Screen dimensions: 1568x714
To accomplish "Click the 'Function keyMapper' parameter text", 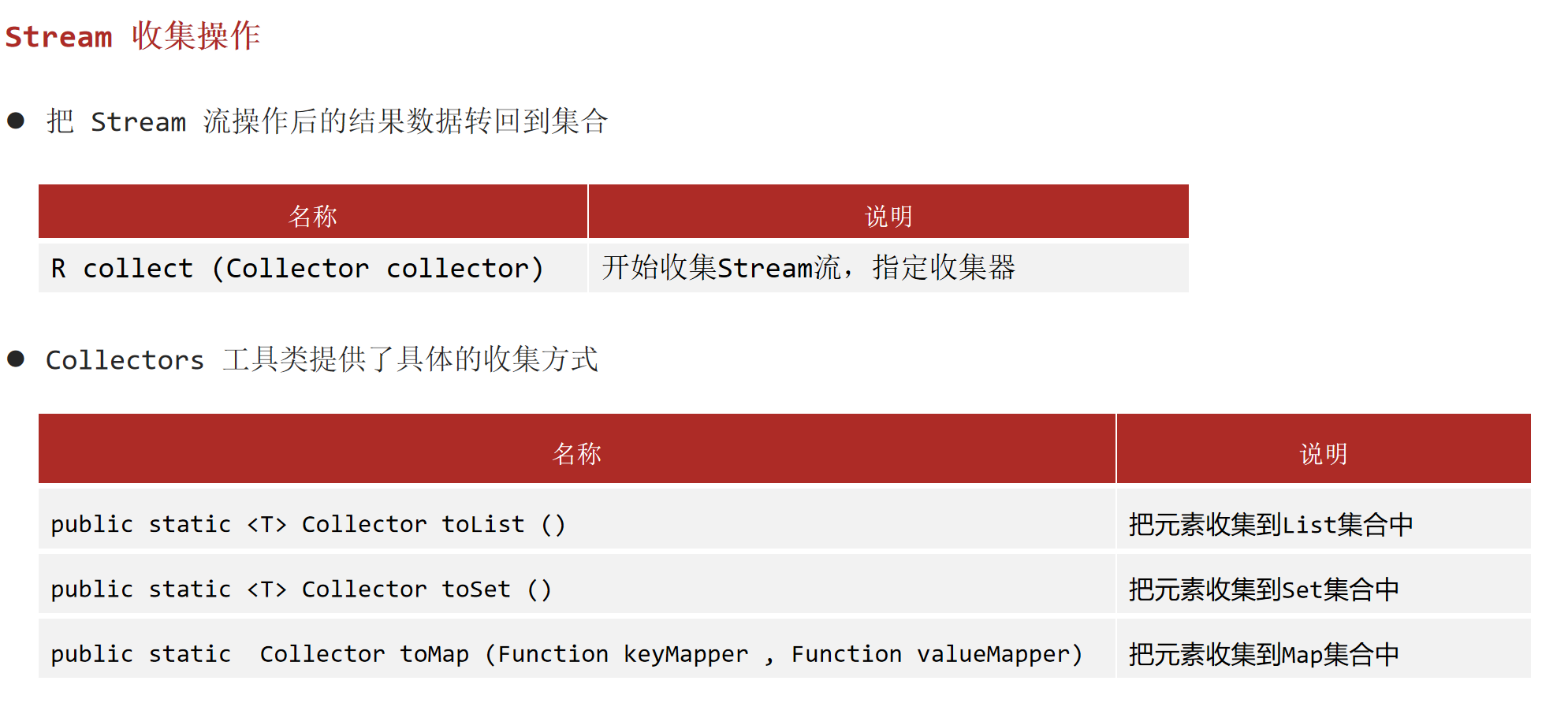I will click(x=623, y=654).
